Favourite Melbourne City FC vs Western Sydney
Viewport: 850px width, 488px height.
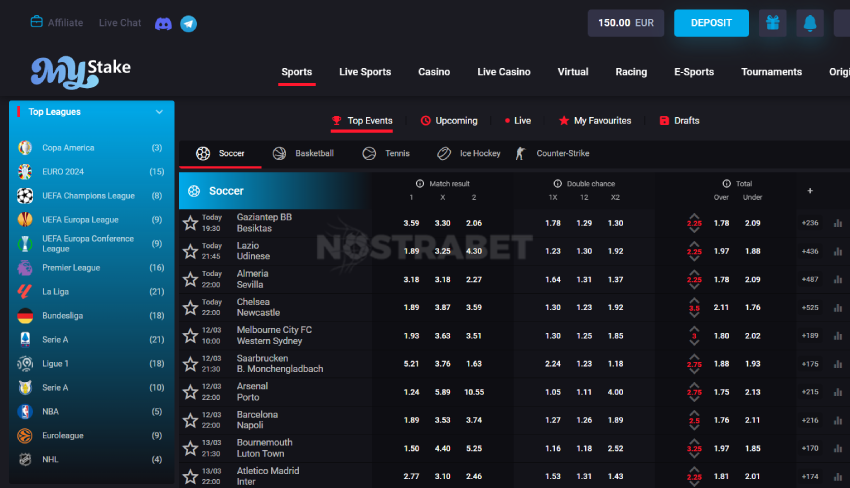point(190,336)
